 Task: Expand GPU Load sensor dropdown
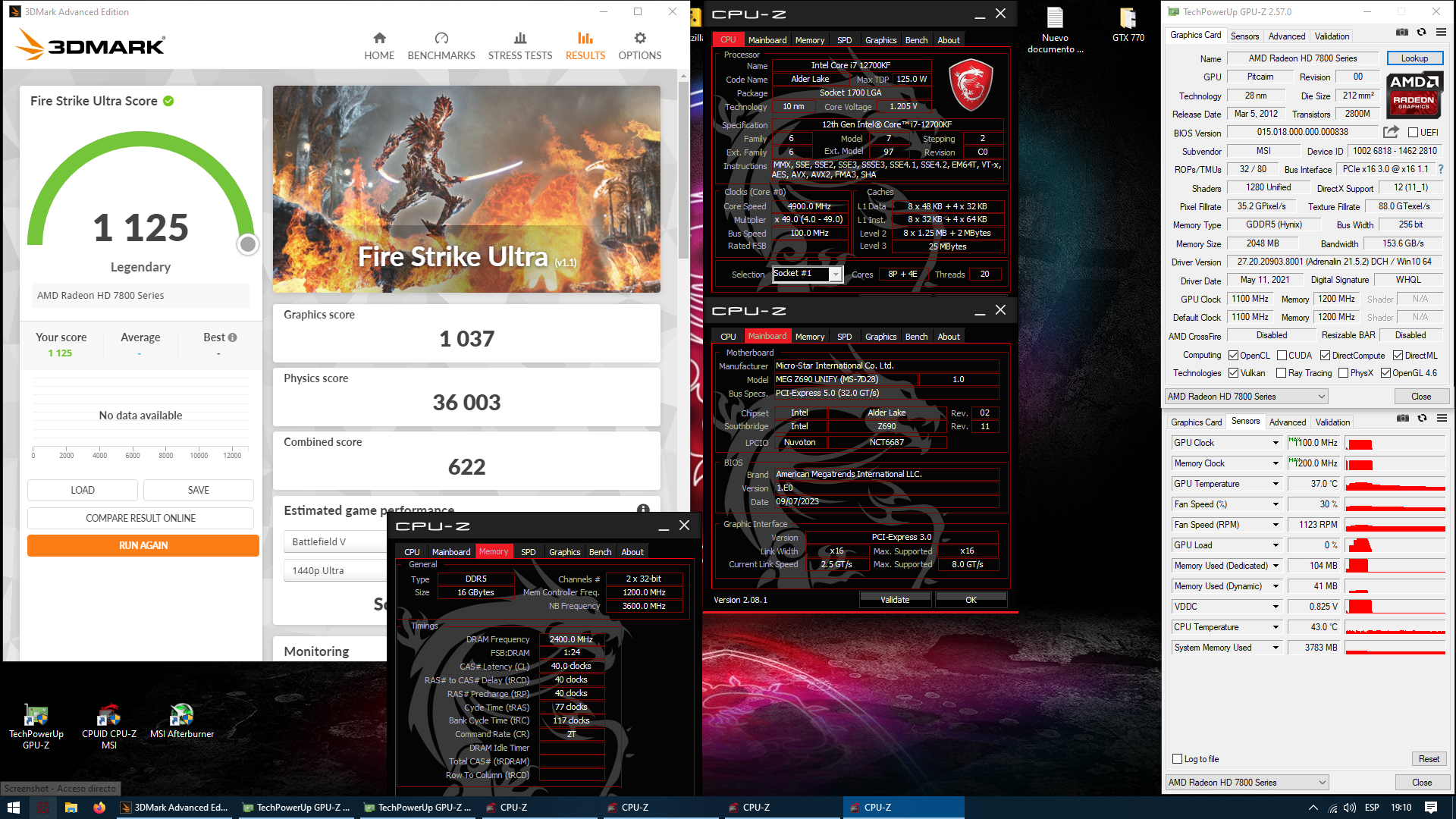click(x=1276, y=545)
